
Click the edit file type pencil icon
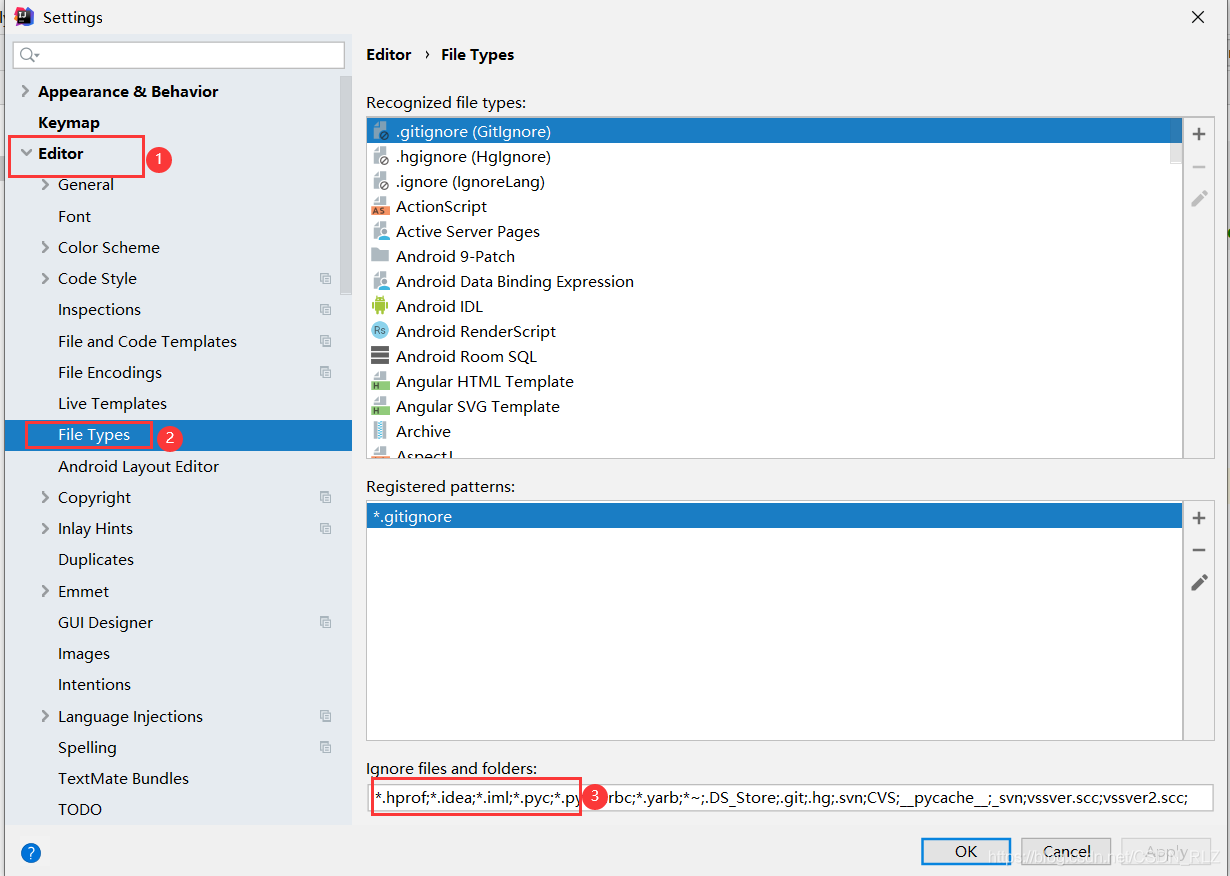(x=1199, y=198)
